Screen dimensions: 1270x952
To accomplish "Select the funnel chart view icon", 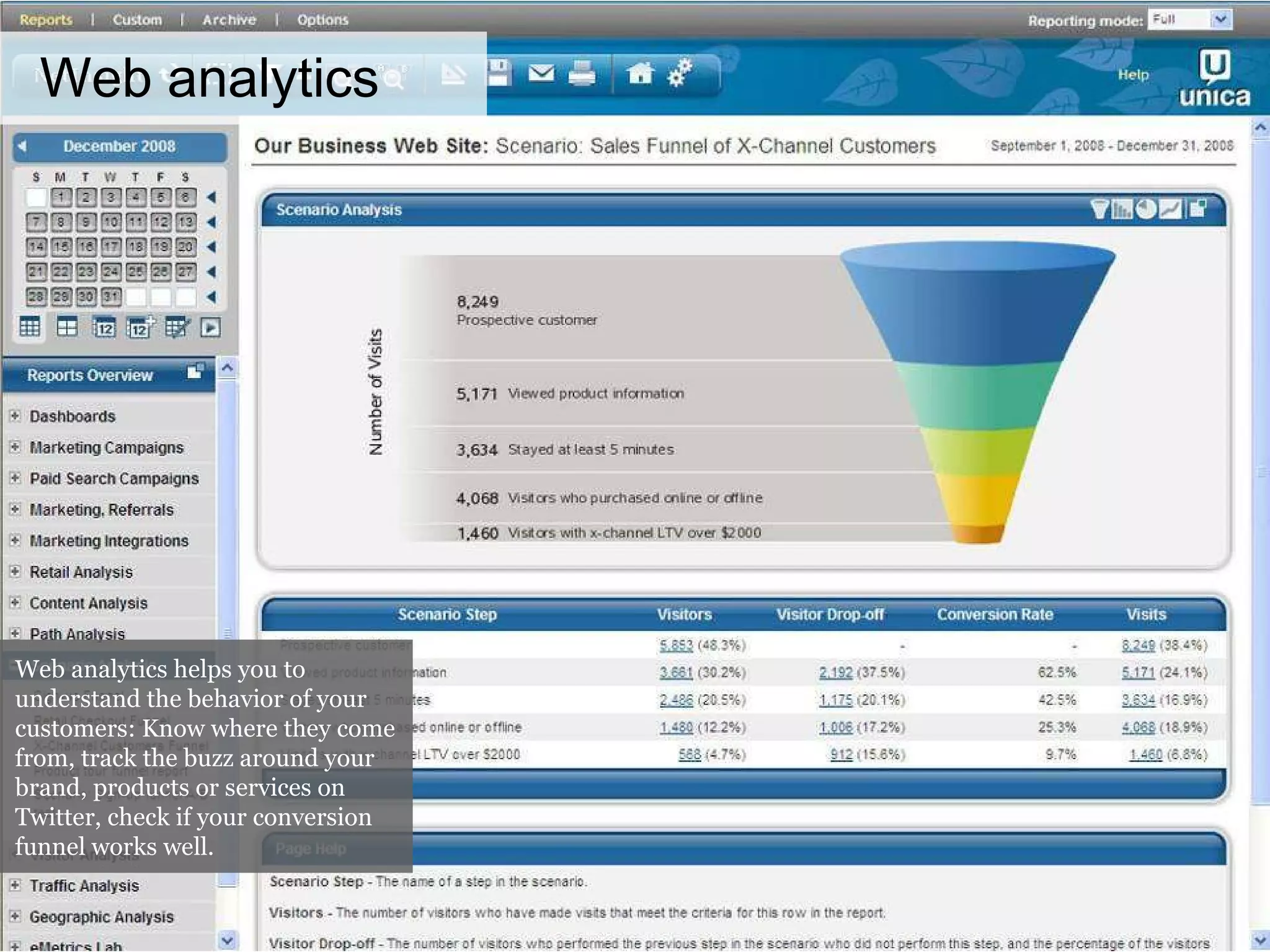I will 1099,209.
